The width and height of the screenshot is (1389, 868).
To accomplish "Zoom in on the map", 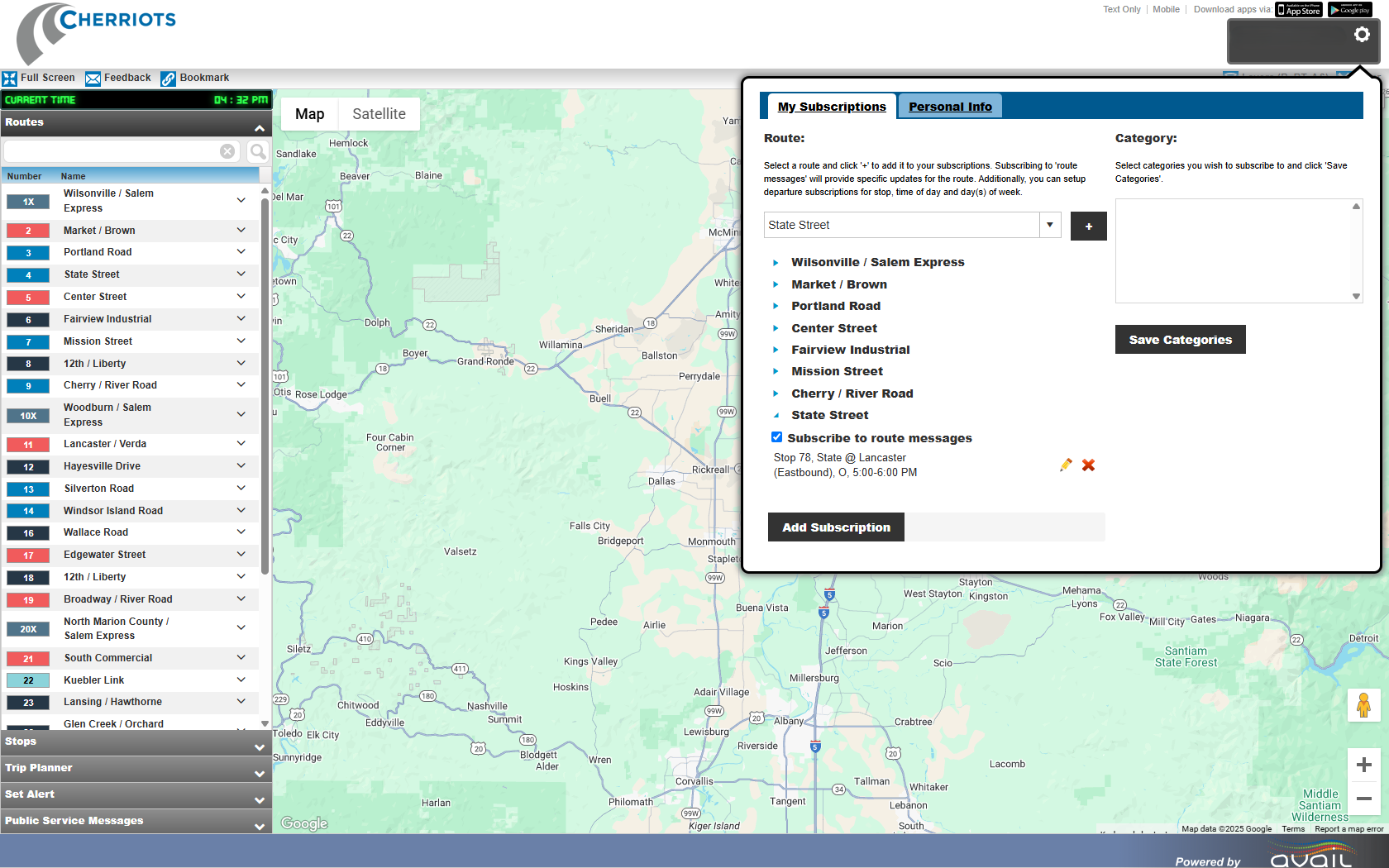I will click(1363, 765).
